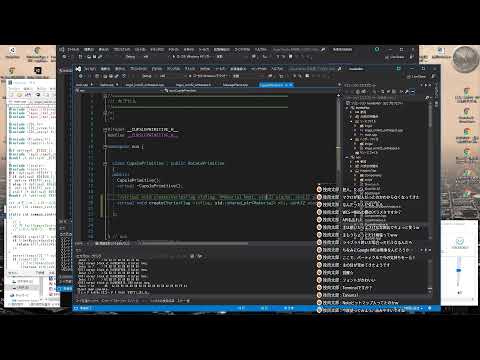
Task: Open the Debug configuration dropdown in front window
Action: click(148, 76)
